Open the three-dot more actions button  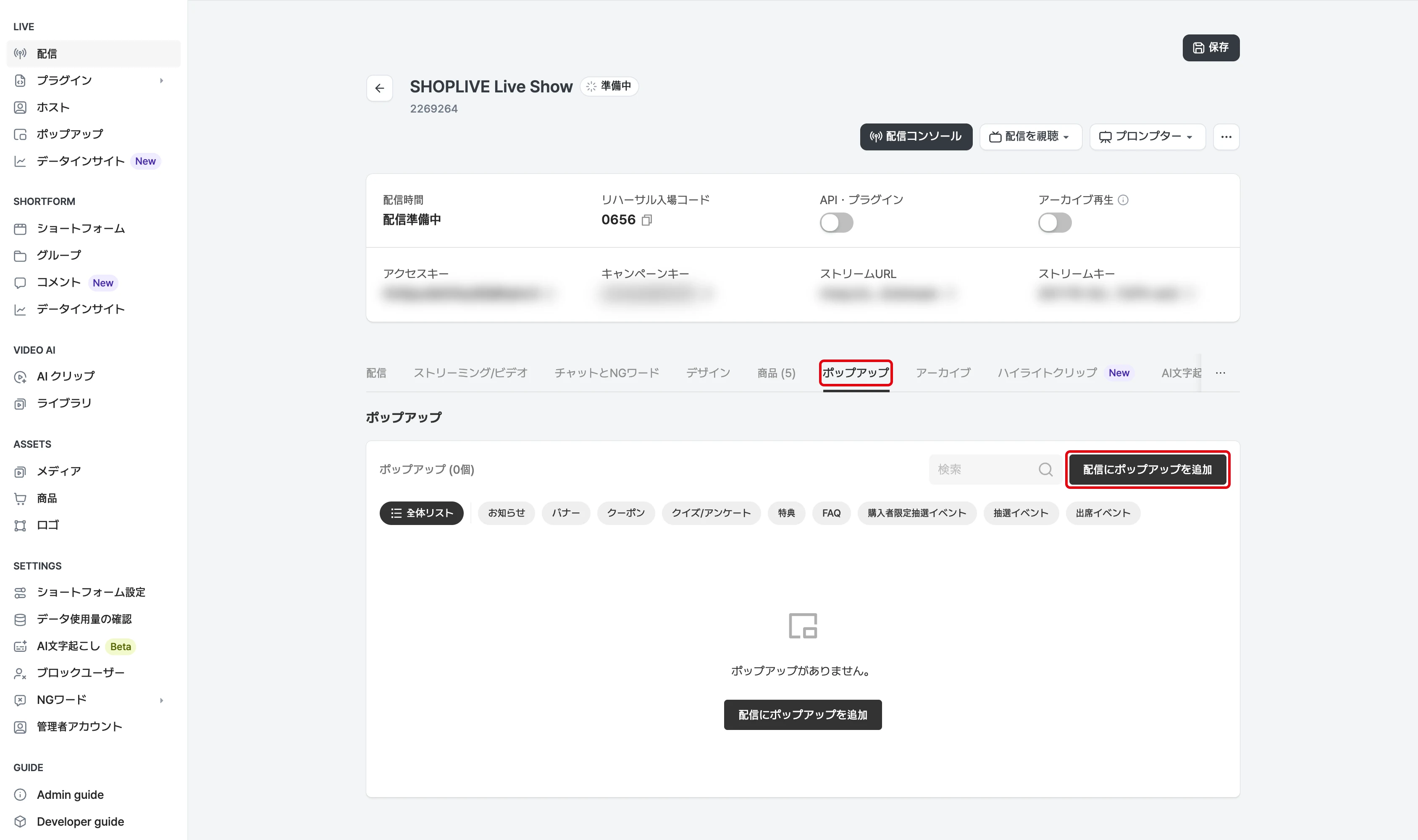(x=1226, y=137)
